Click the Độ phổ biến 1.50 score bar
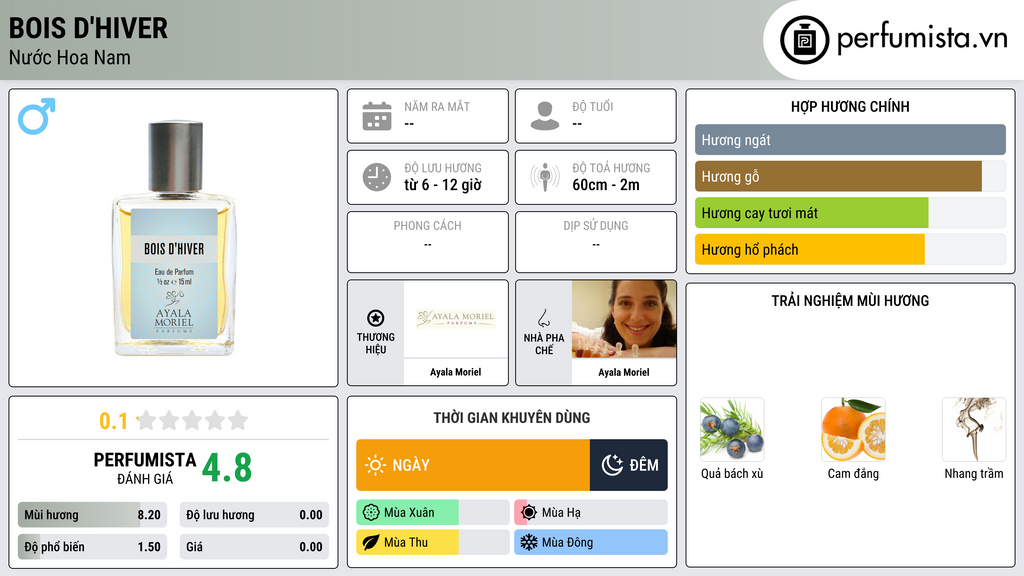1024x576 pixels. point(92,547)
